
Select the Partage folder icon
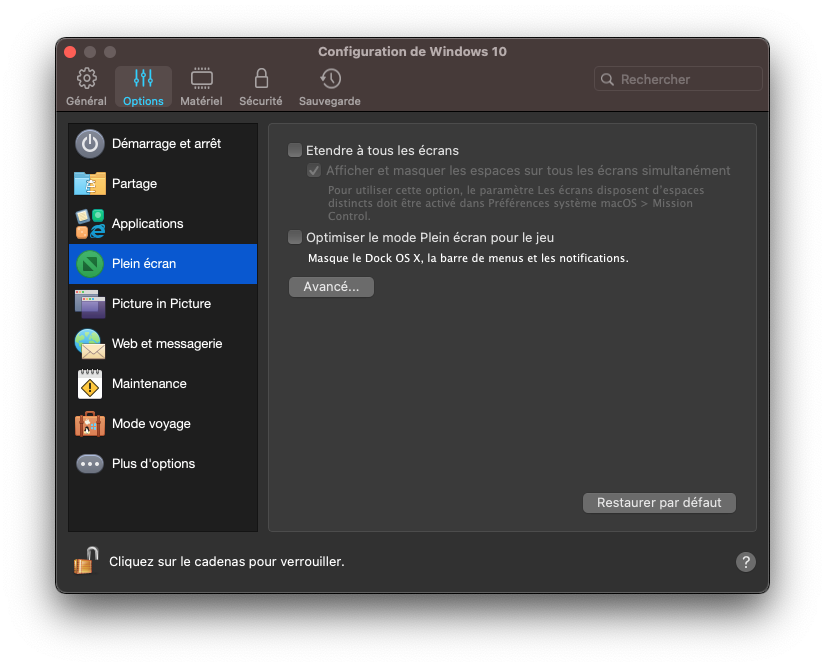(x=90, y=184)
